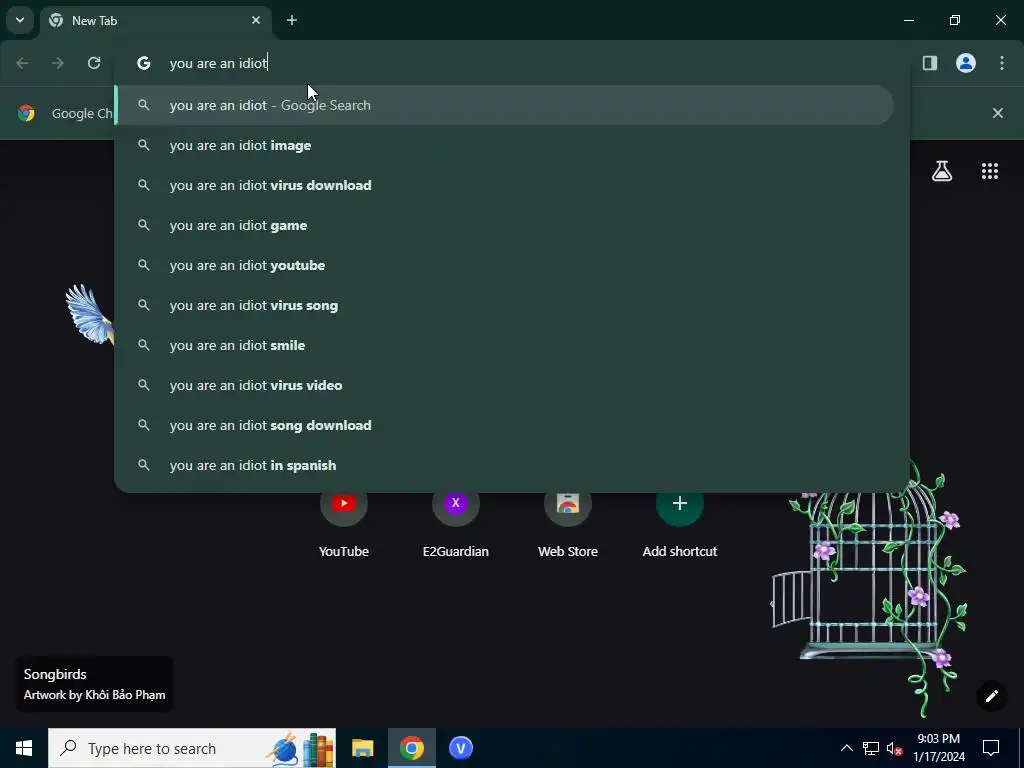
Task: Select 'you are an idiot smile' suggestion
Action: pyautogui.click(x=504, y=345)
